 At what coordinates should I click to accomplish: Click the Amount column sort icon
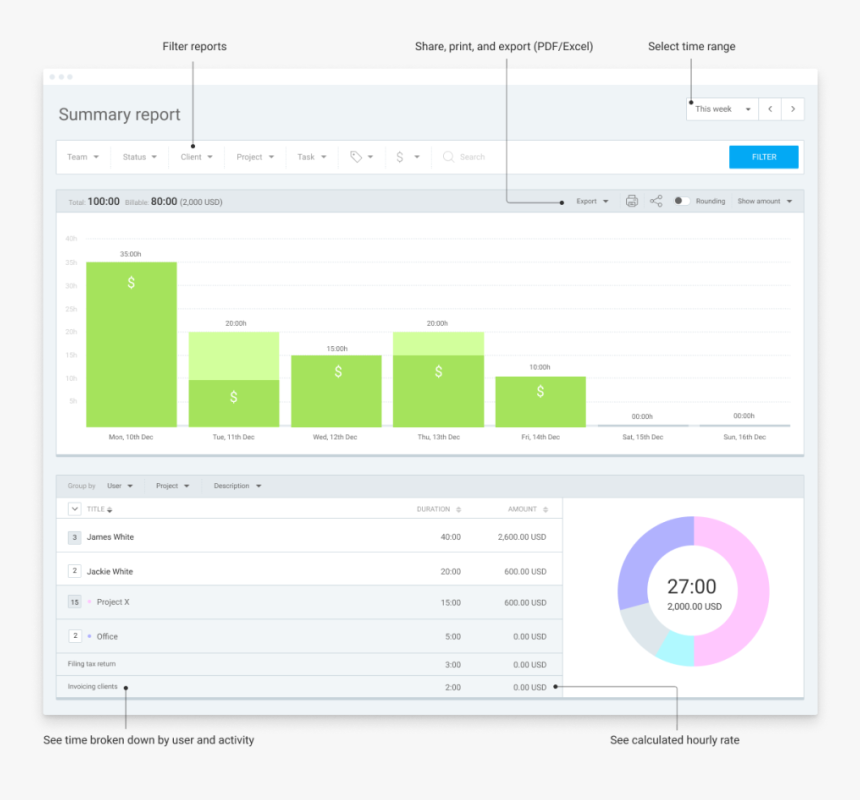tap(545, 510)
